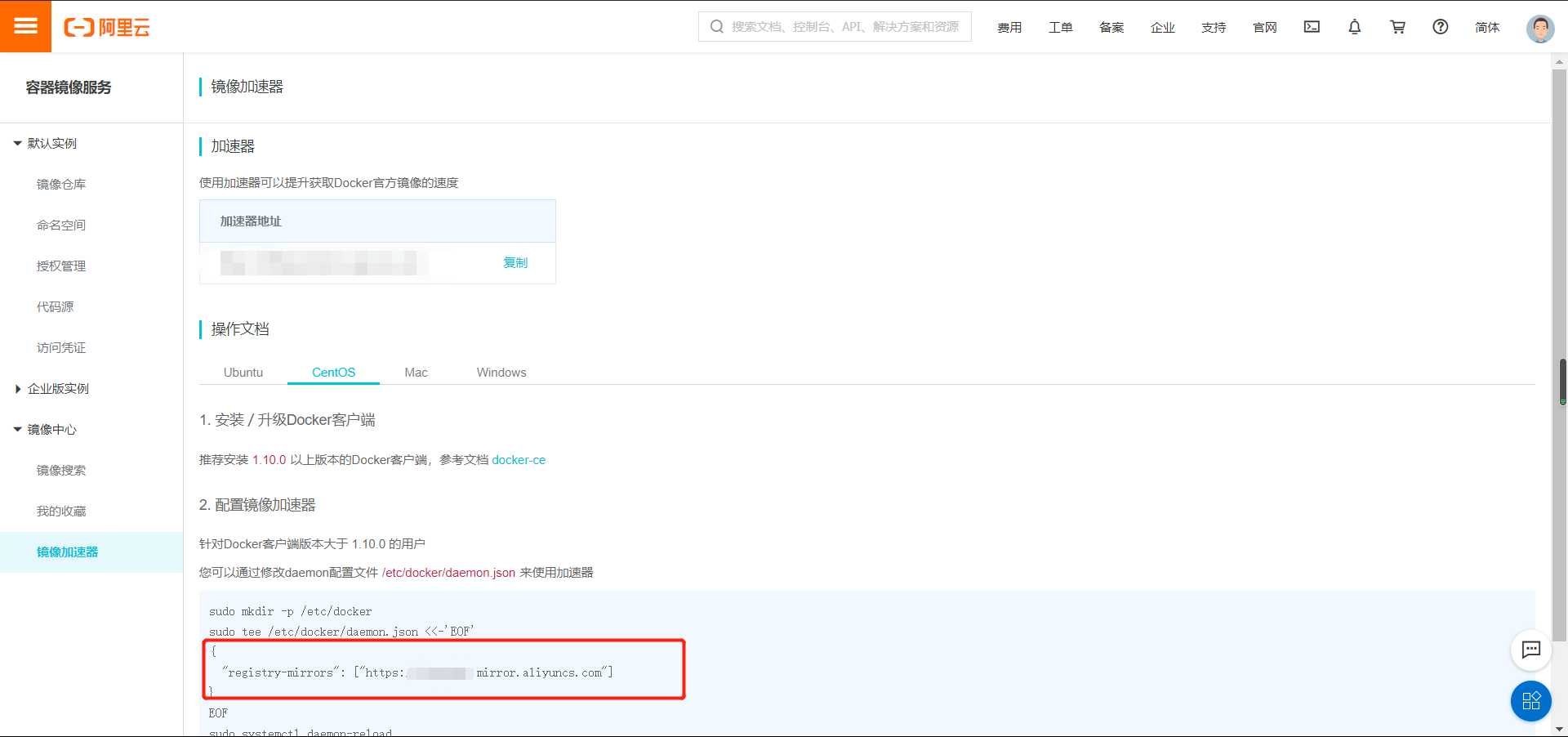Click the Alibaba Cloud logo
This screenshot has width=1568, height=737.
[107, 27]
